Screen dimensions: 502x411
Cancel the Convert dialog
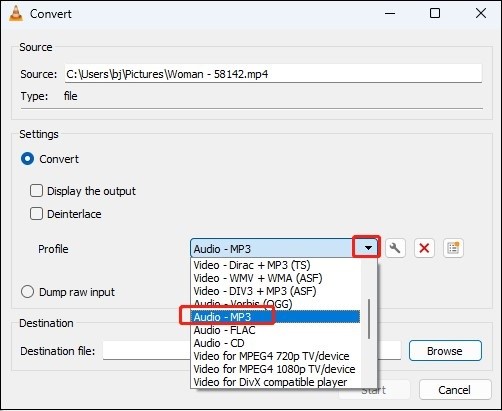(x=455, y=390)
